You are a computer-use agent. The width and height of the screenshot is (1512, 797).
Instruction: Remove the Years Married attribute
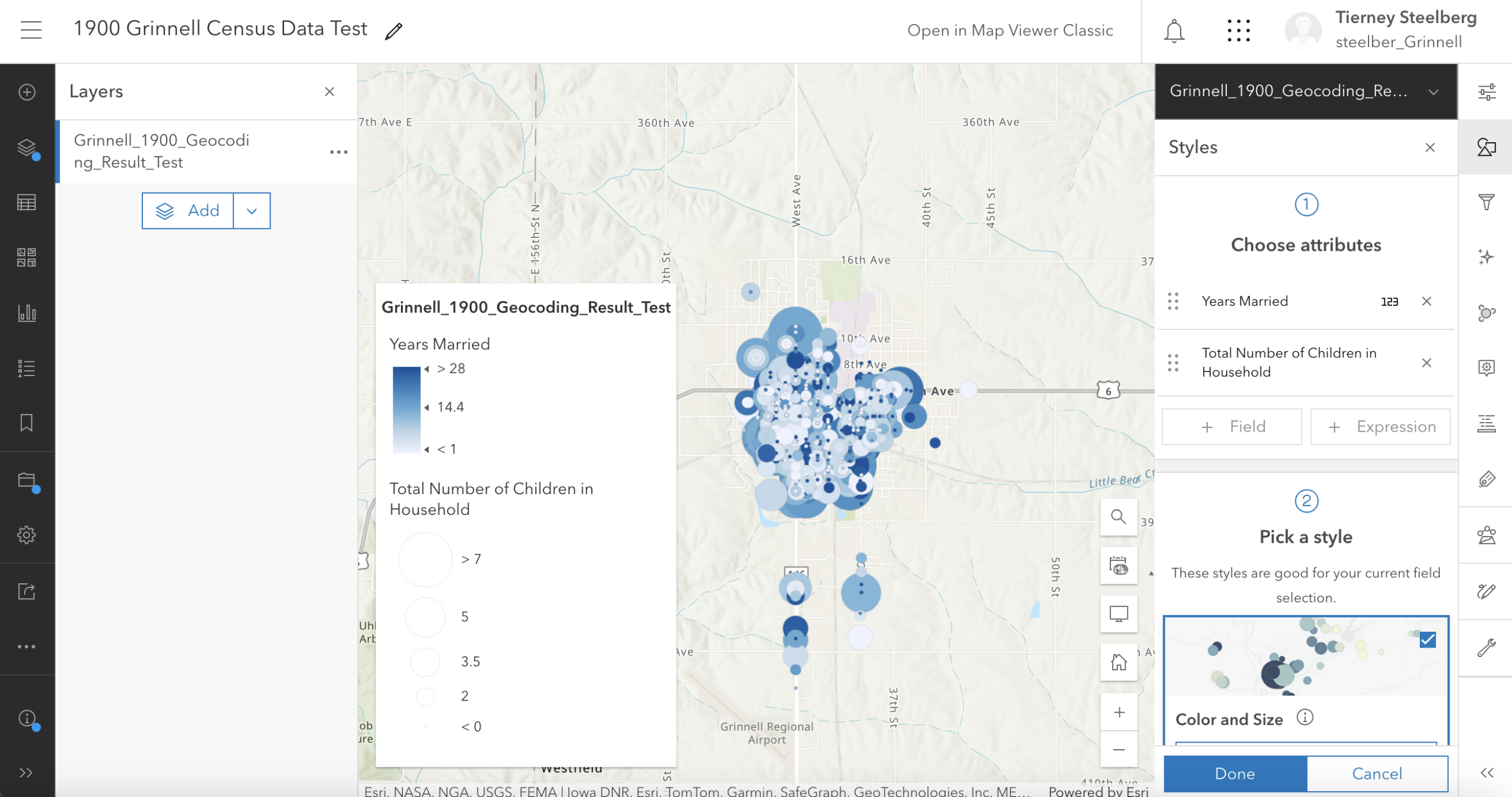click(1426, 301)
